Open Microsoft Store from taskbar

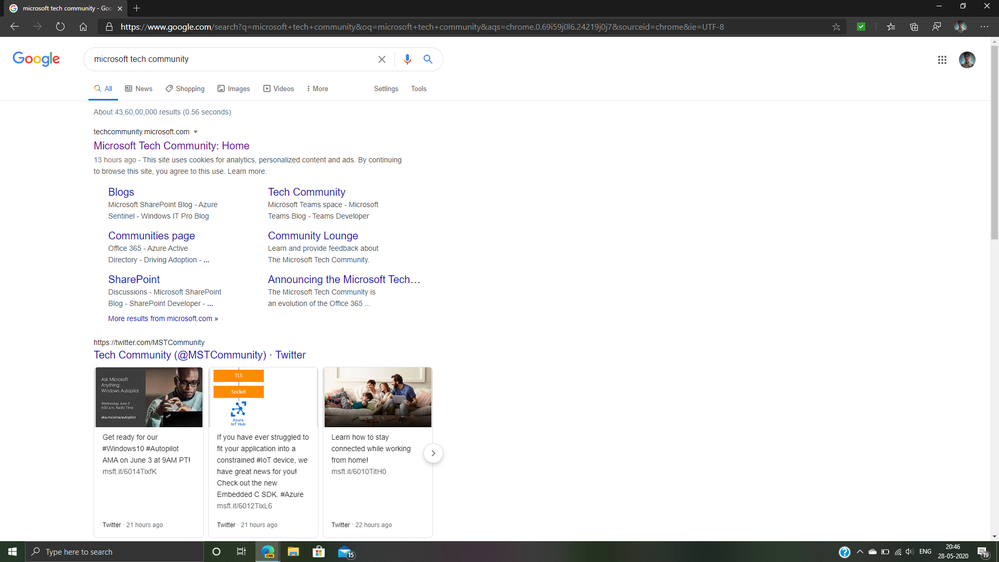pyautogui.click(x=319, y=552)
